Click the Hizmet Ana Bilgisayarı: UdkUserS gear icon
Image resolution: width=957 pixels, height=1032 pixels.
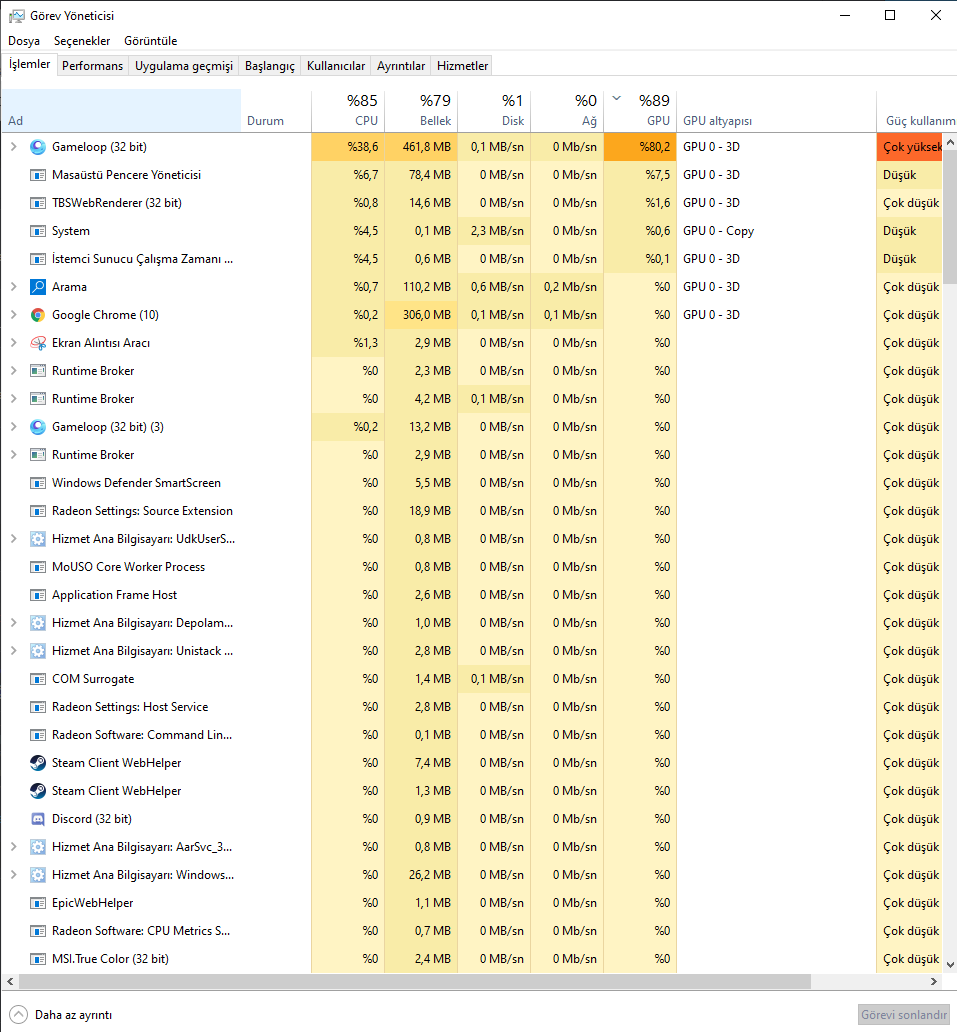(38, 539)
